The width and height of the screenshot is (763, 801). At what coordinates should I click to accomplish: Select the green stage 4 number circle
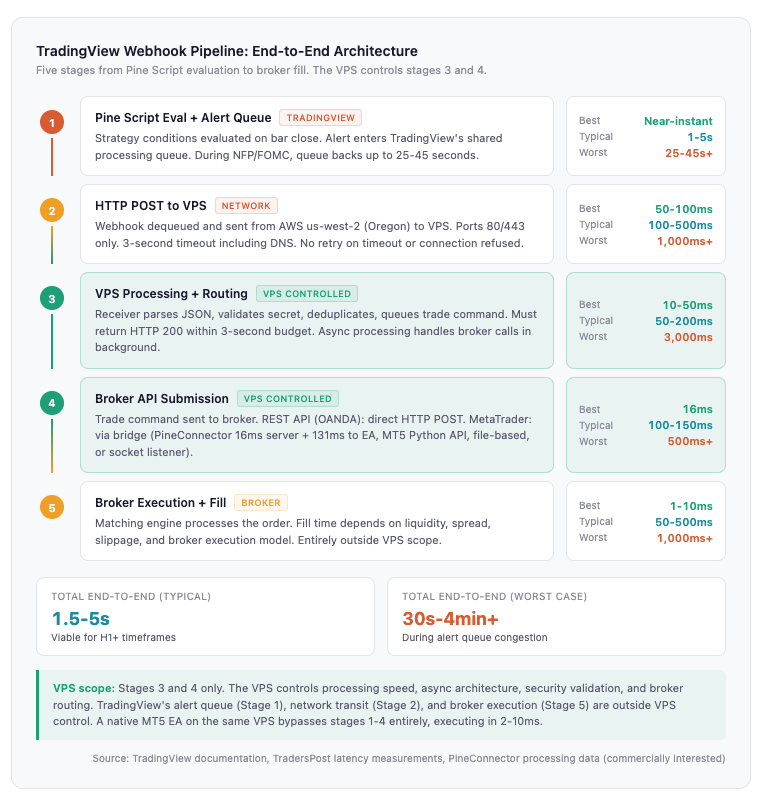[x=52, y=403]
